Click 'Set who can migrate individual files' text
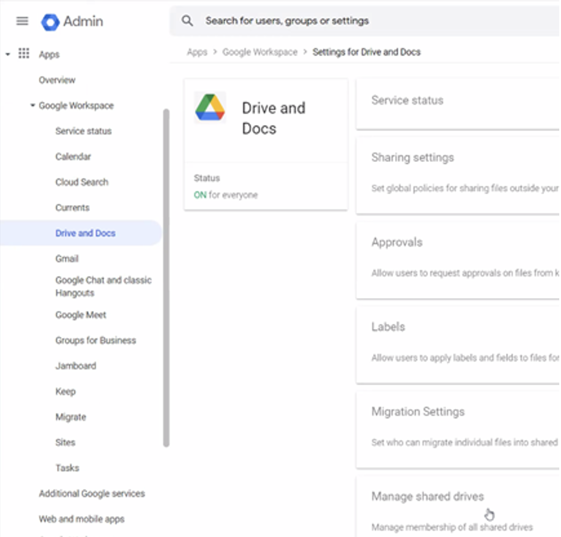Screen dimensions: 561x537 464,443
